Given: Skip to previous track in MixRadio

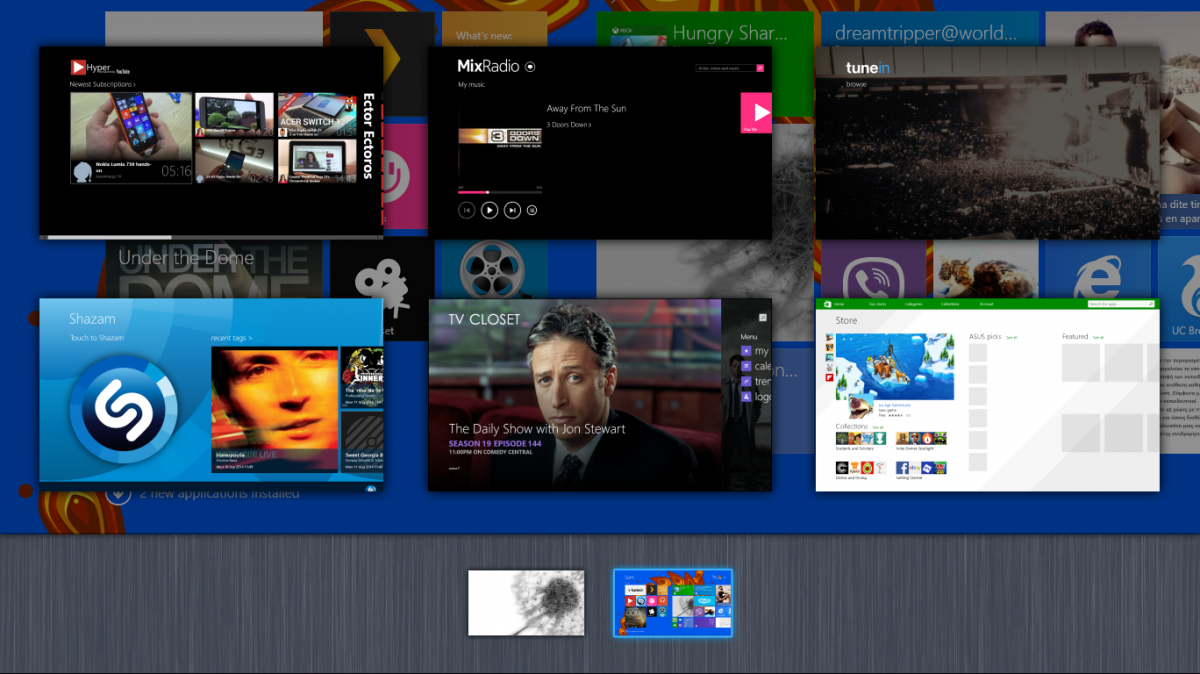Looking at the screenshot, I should [x=466, y=210].
